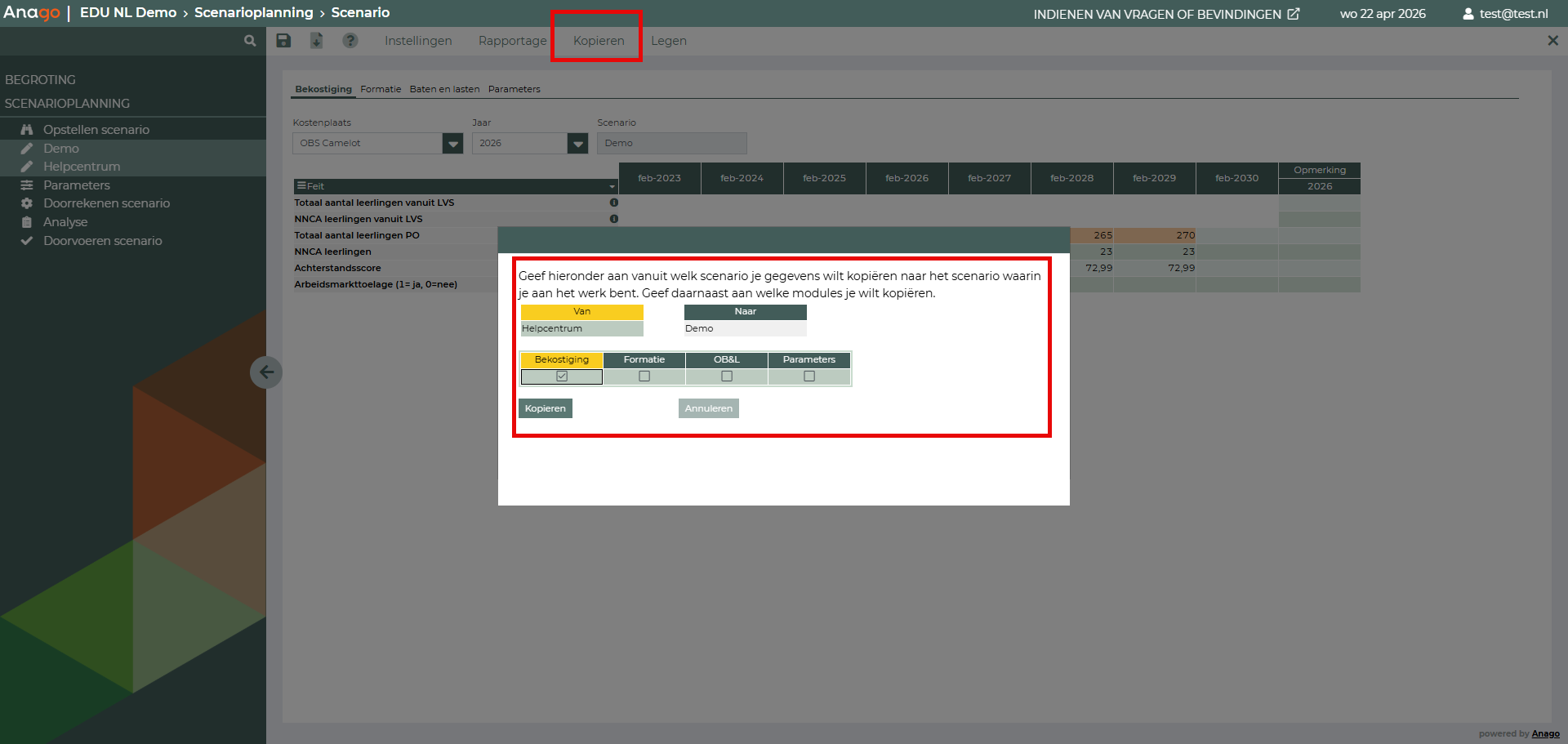Expand the Feit column header dropdown
The image size is (1568, 744).
click(x=612, y=187)
